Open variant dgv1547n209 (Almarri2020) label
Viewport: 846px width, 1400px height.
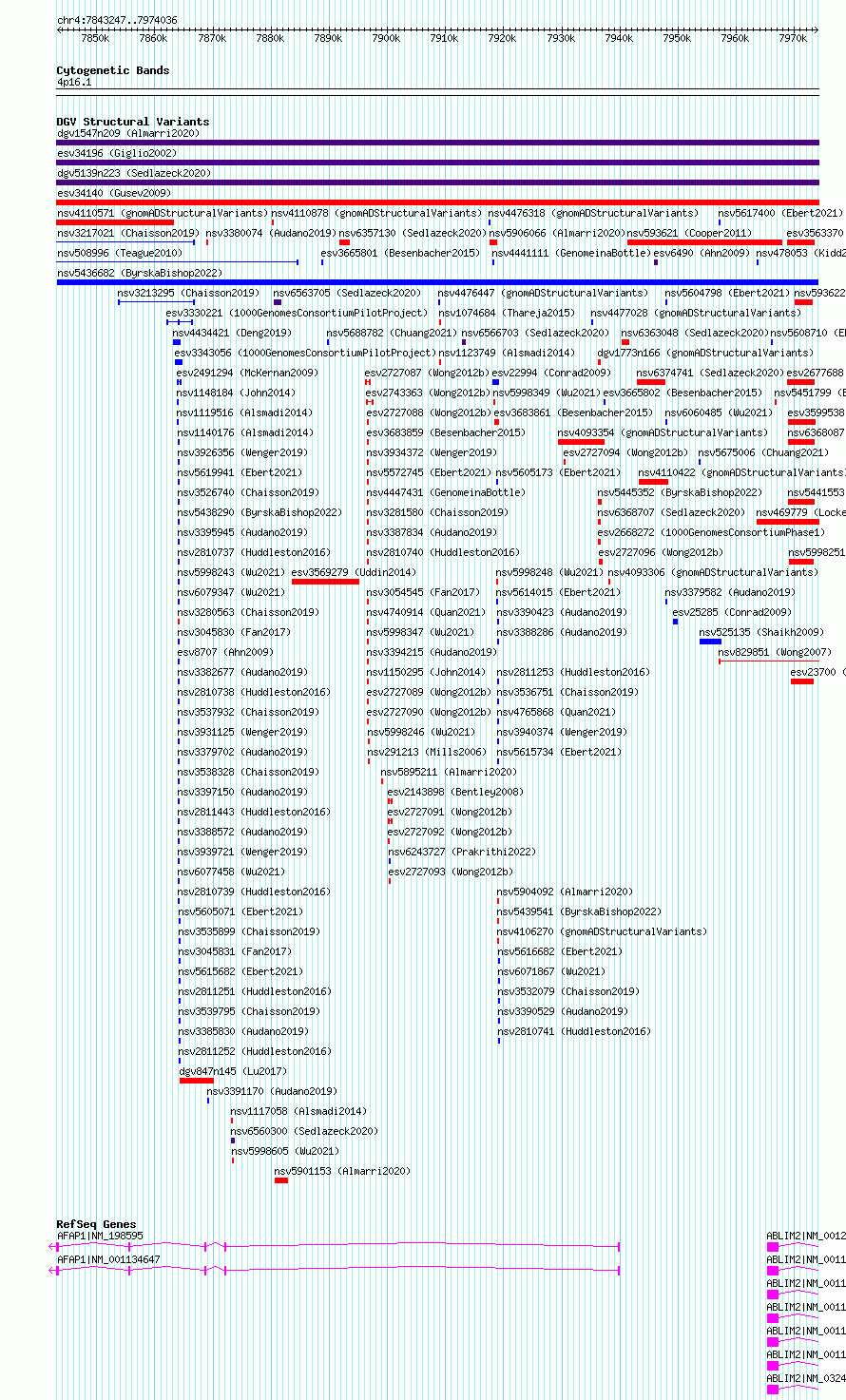[128, 133]
